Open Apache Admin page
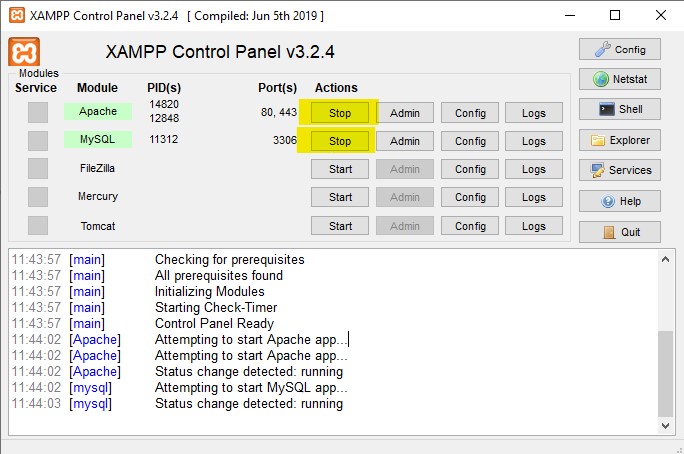Viewport: 684px width, 454px height. tap(405, 113)
